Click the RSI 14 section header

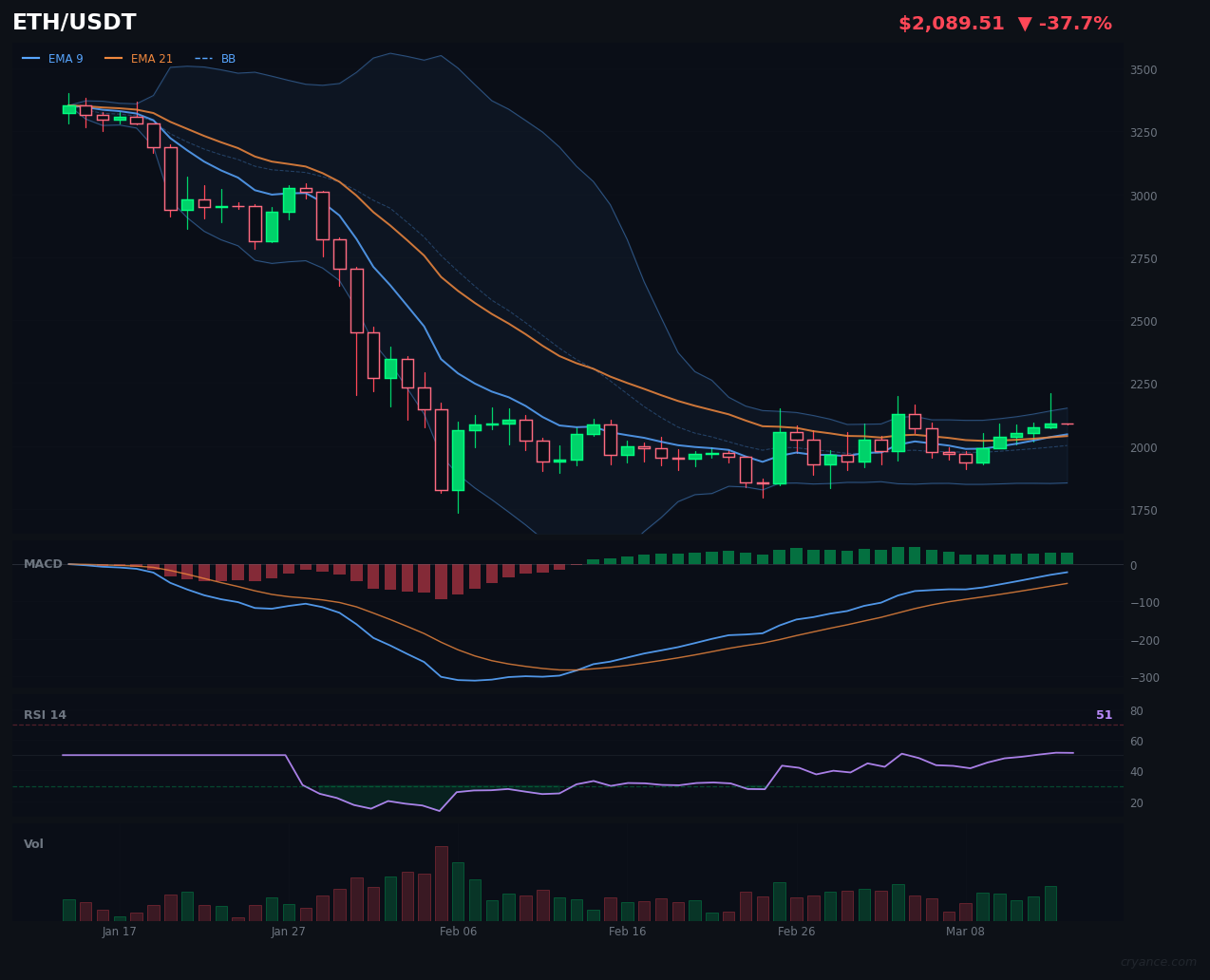(45, 714)
